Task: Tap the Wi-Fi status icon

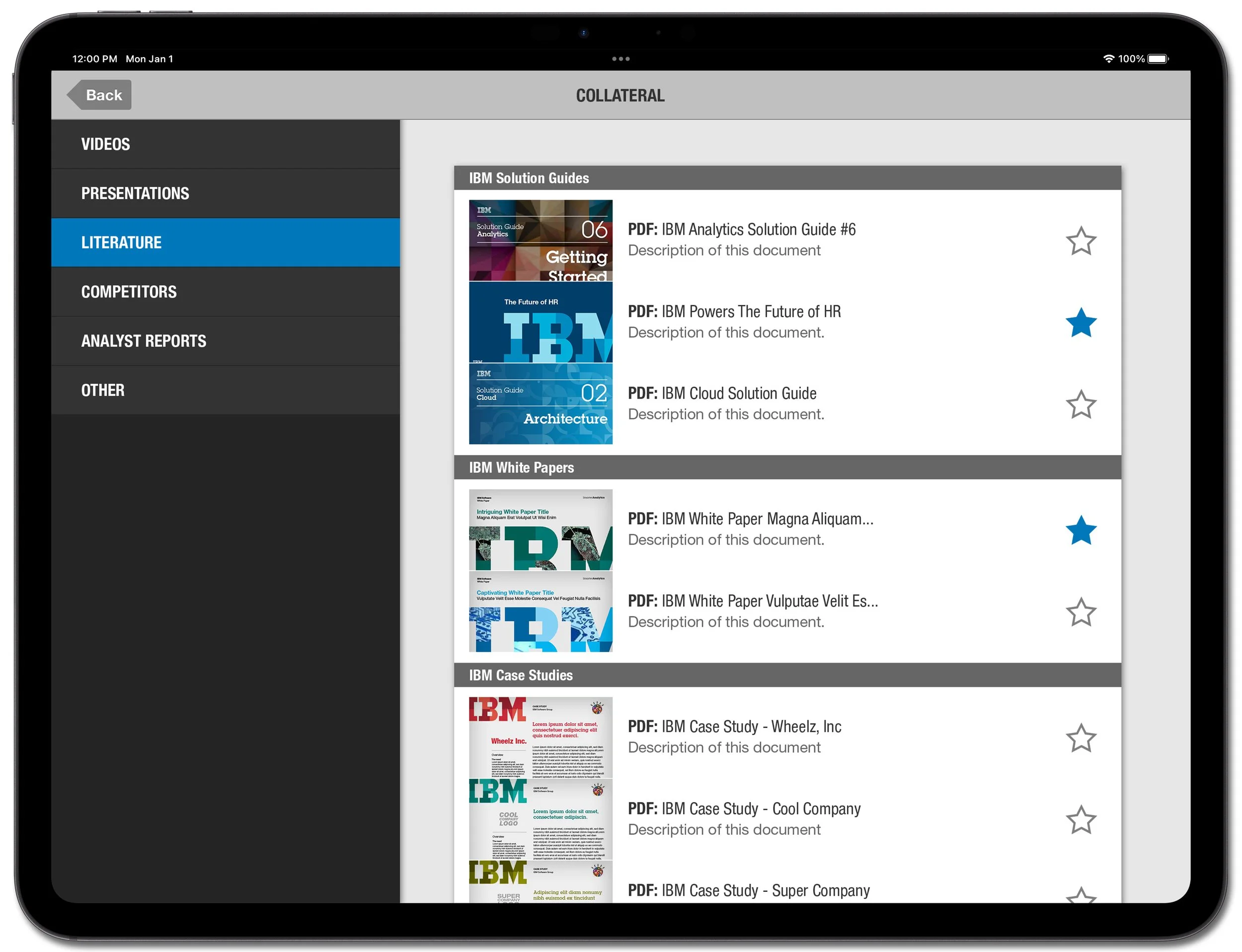Action: pyautogui.click(x=1108, y=59)
